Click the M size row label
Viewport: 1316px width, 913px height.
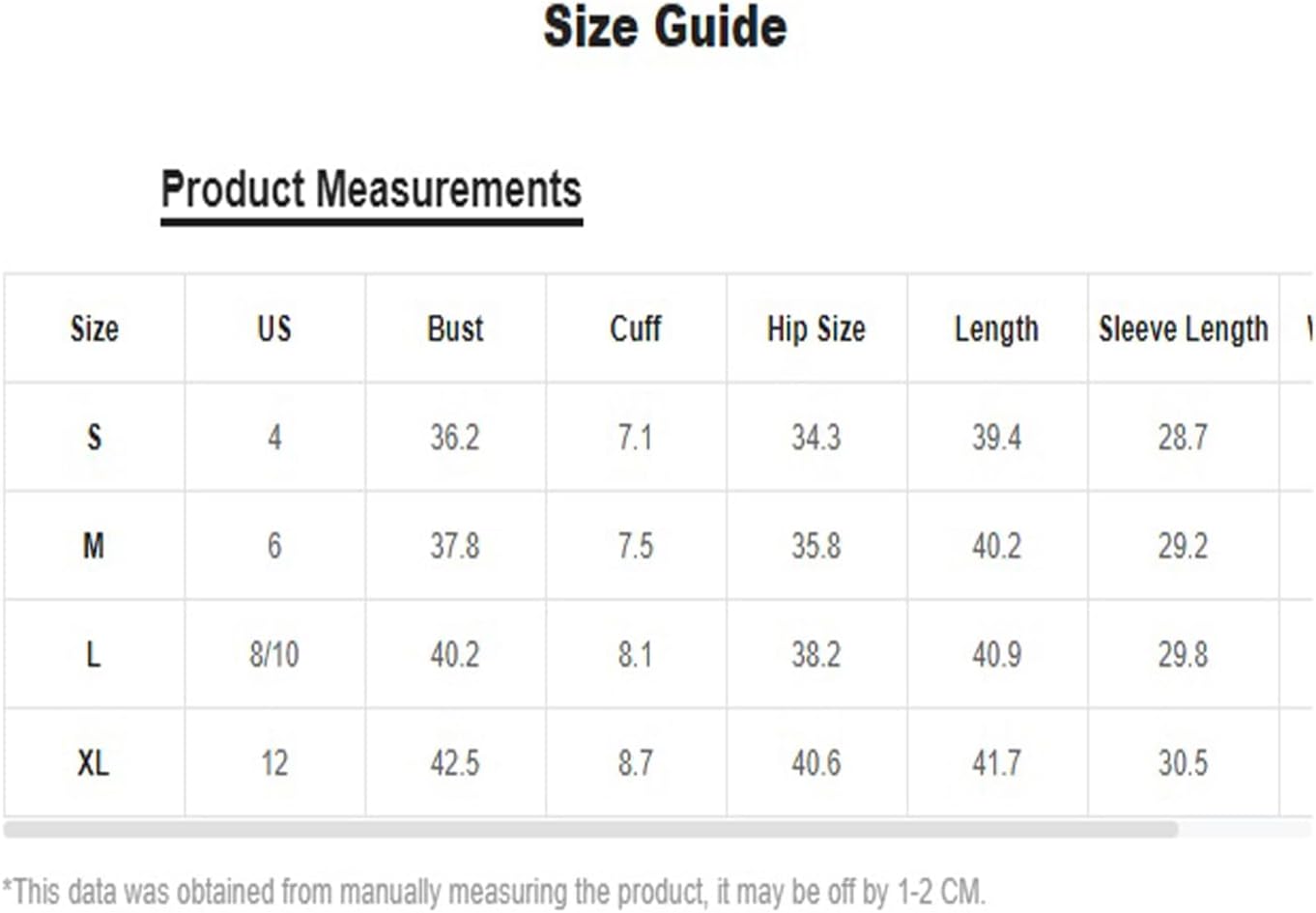pyautogui.click(x=94, y=547)
